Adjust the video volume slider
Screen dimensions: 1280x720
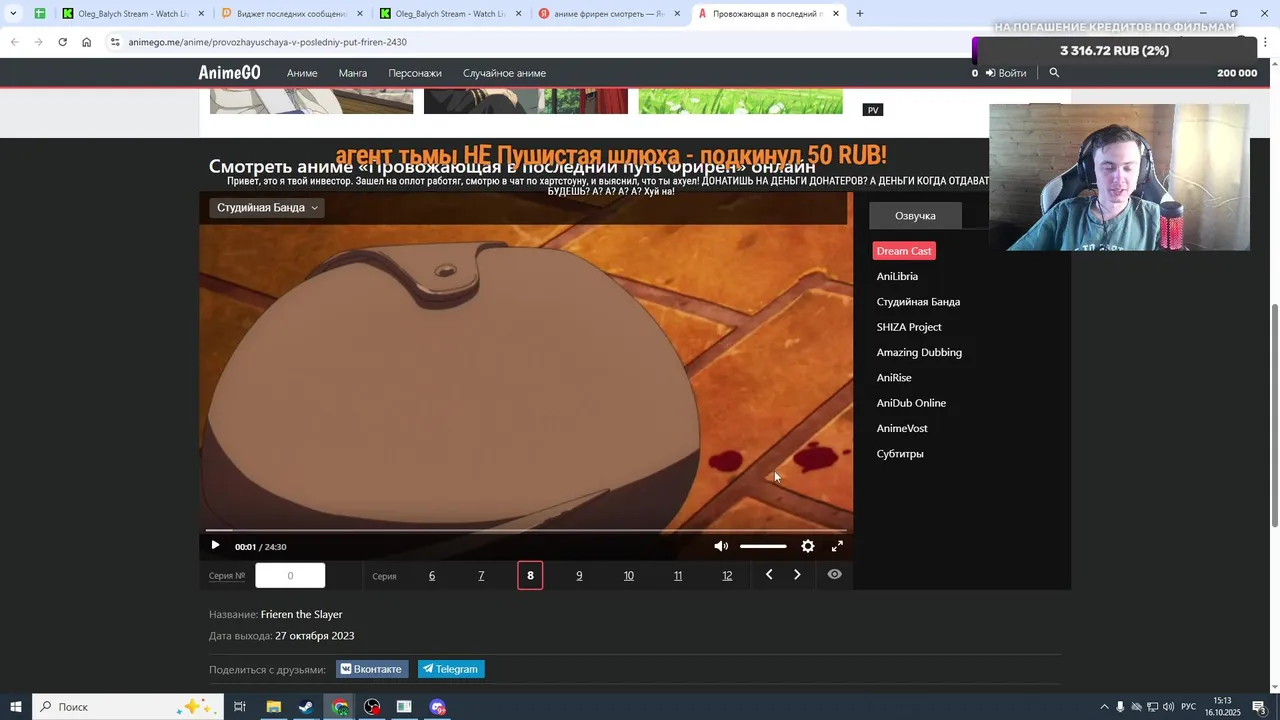tap(763, 546)
